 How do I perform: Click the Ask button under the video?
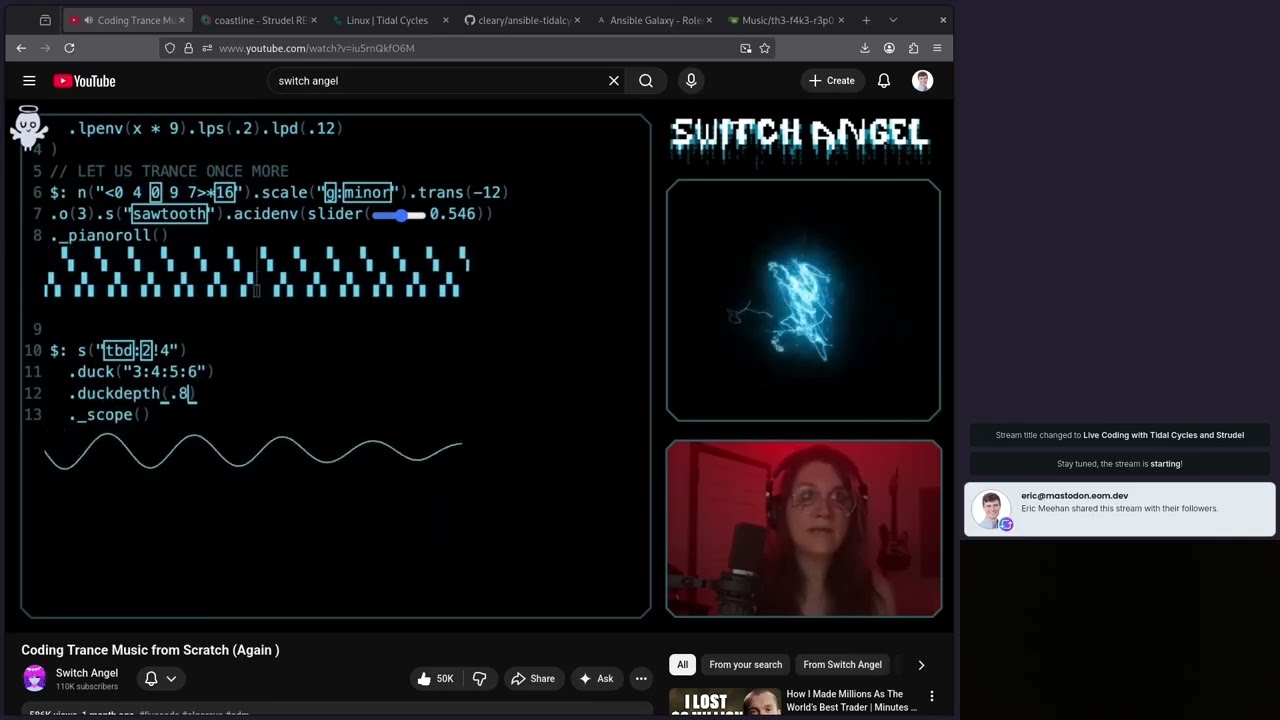tap(595, 679)
